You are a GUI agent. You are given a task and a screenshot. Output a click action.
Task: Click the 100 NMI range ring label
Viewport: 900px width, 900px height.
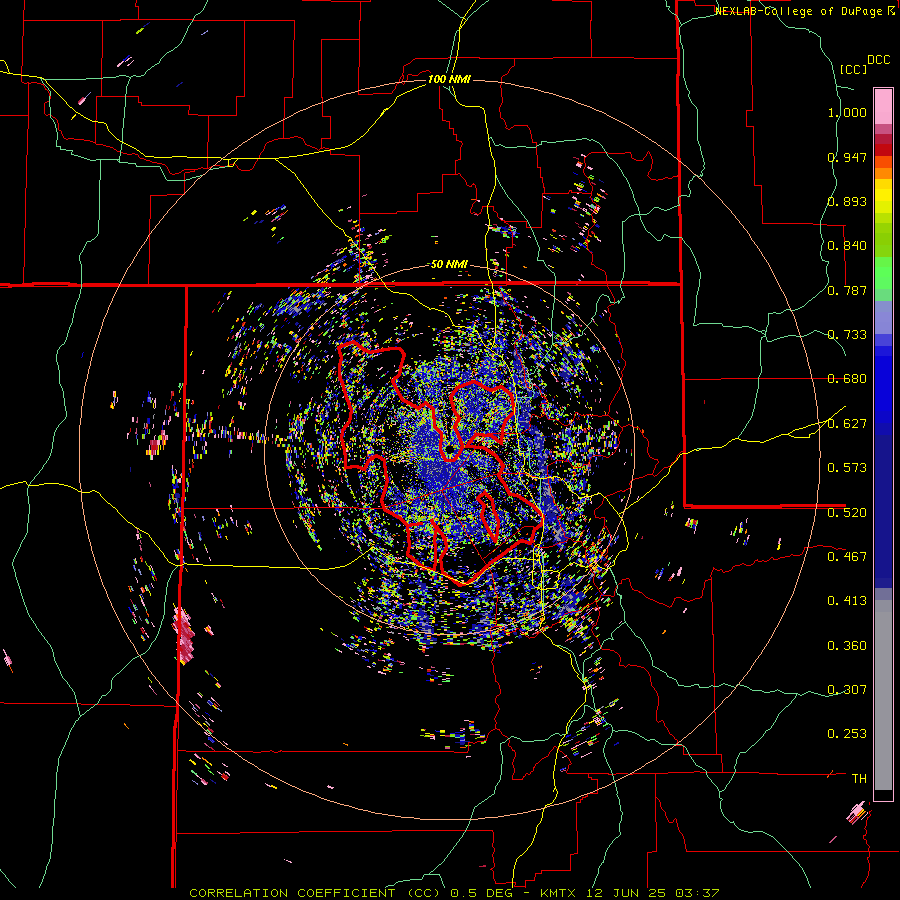point(449,79)
